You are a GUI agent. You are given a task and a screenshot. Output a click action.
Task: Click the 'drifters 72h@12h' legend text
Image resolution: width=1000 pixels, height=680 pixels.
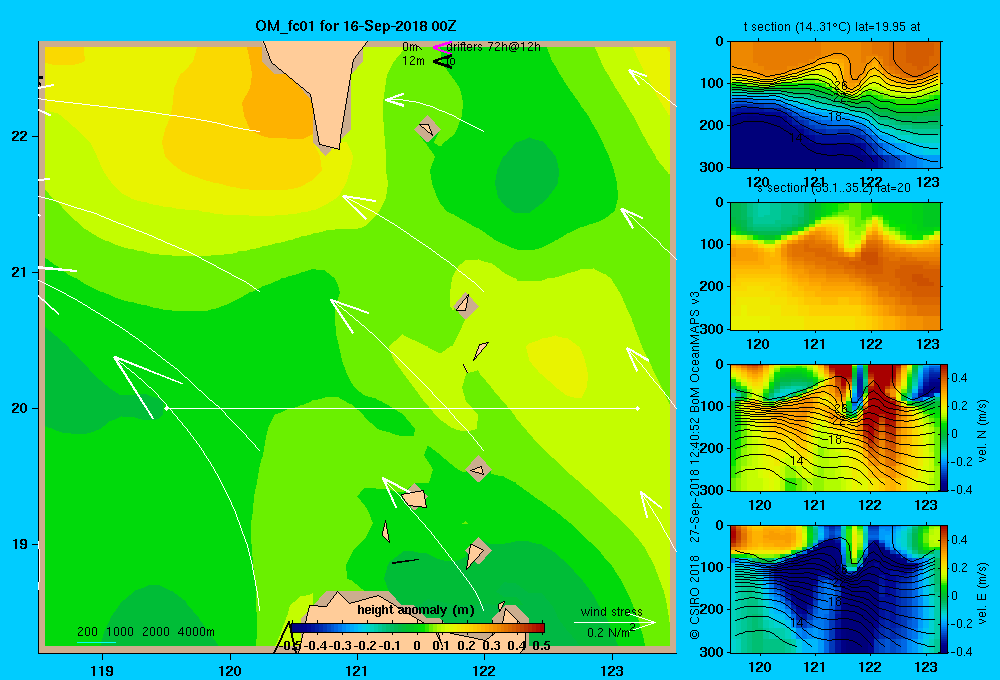tap(494, 47)
